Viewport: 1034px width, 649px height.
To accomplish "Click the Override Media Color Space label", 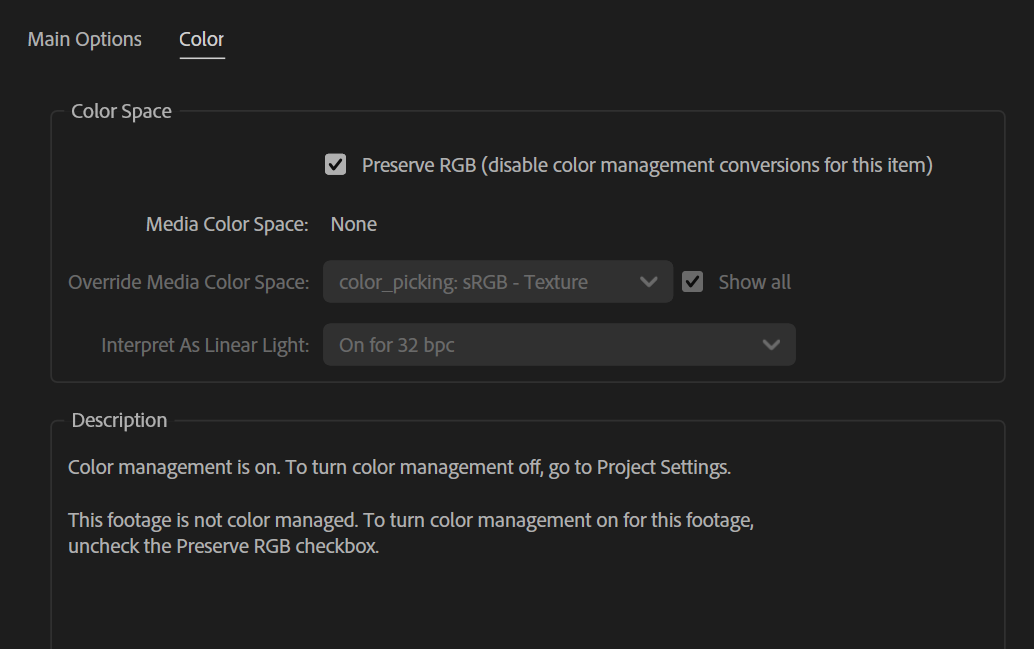I will tap(188, 282).
